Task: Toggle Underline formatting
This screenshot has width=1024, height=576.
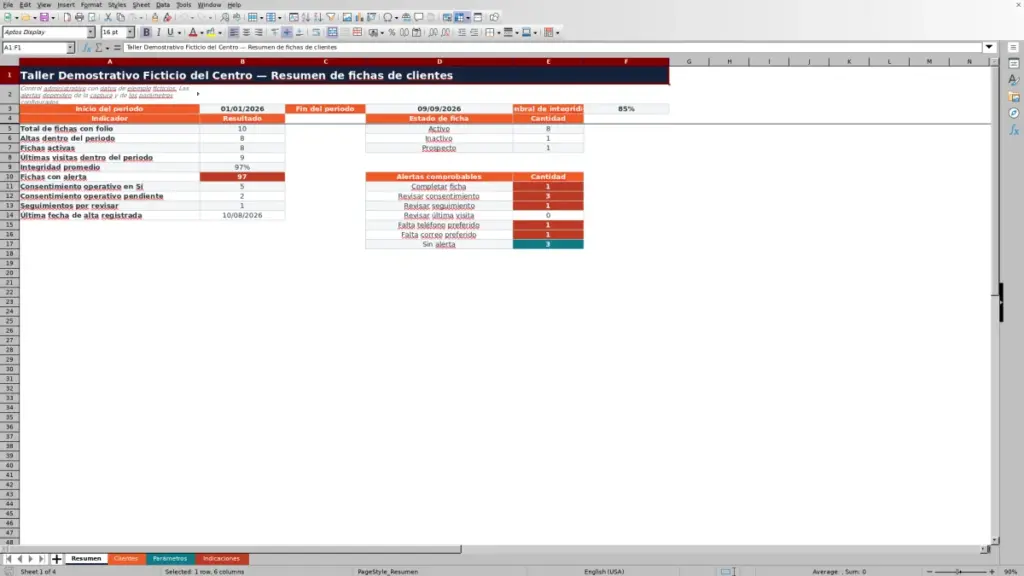Action: [170, 33]
